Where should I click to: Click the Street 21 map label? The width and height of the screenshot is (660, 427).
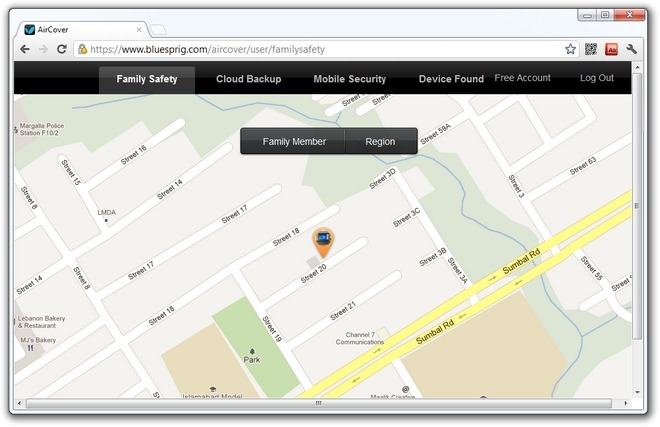343,311
